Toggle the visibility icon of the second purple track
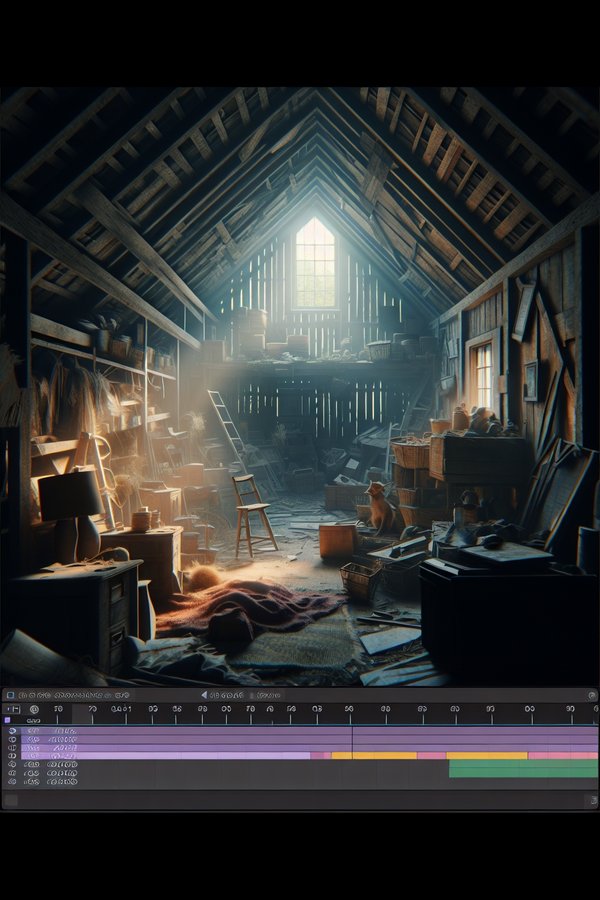Image resolution: width=600 pixels, height=900 pixels. point(13,740)
